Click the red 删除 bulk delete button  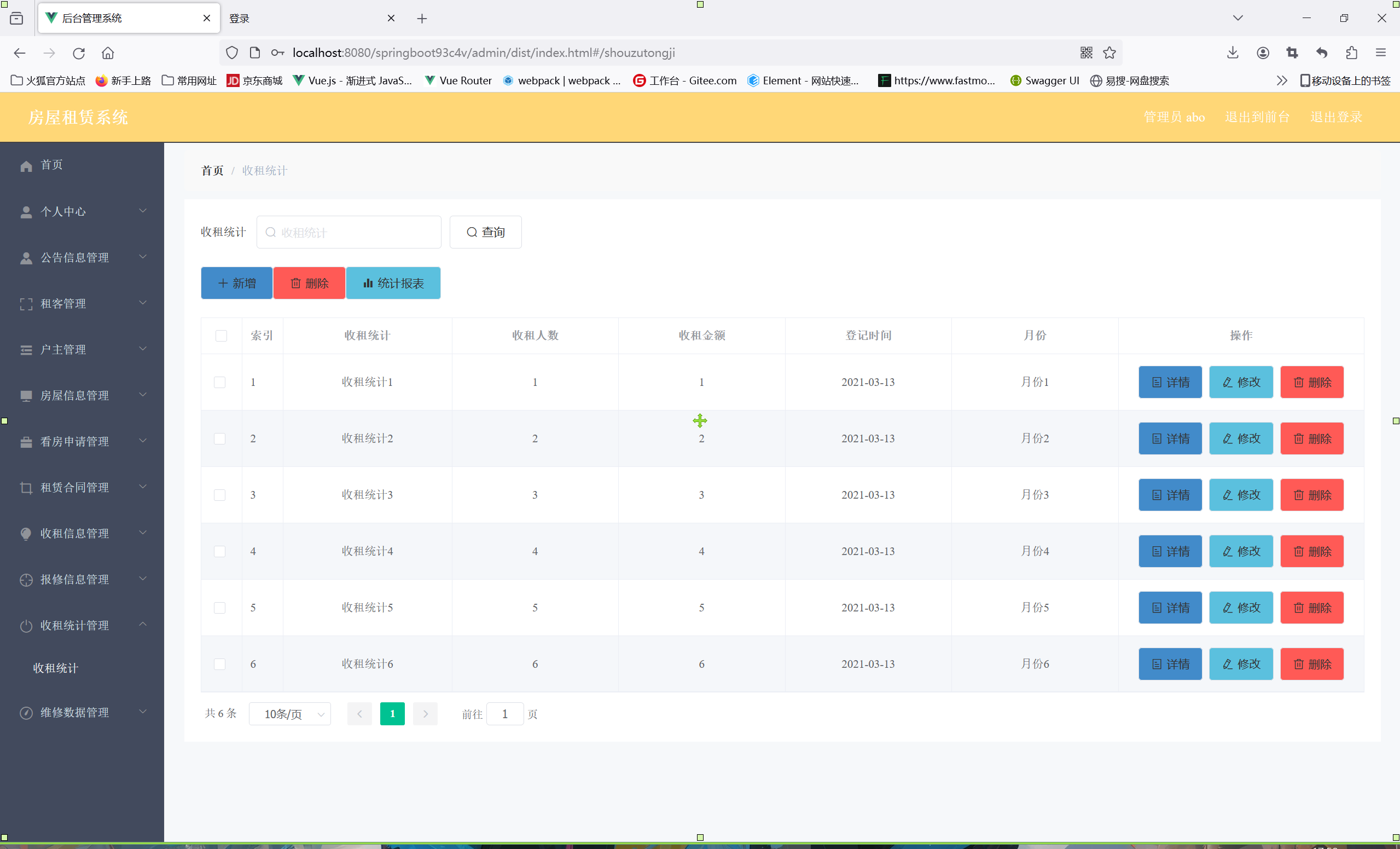(309, 283)
